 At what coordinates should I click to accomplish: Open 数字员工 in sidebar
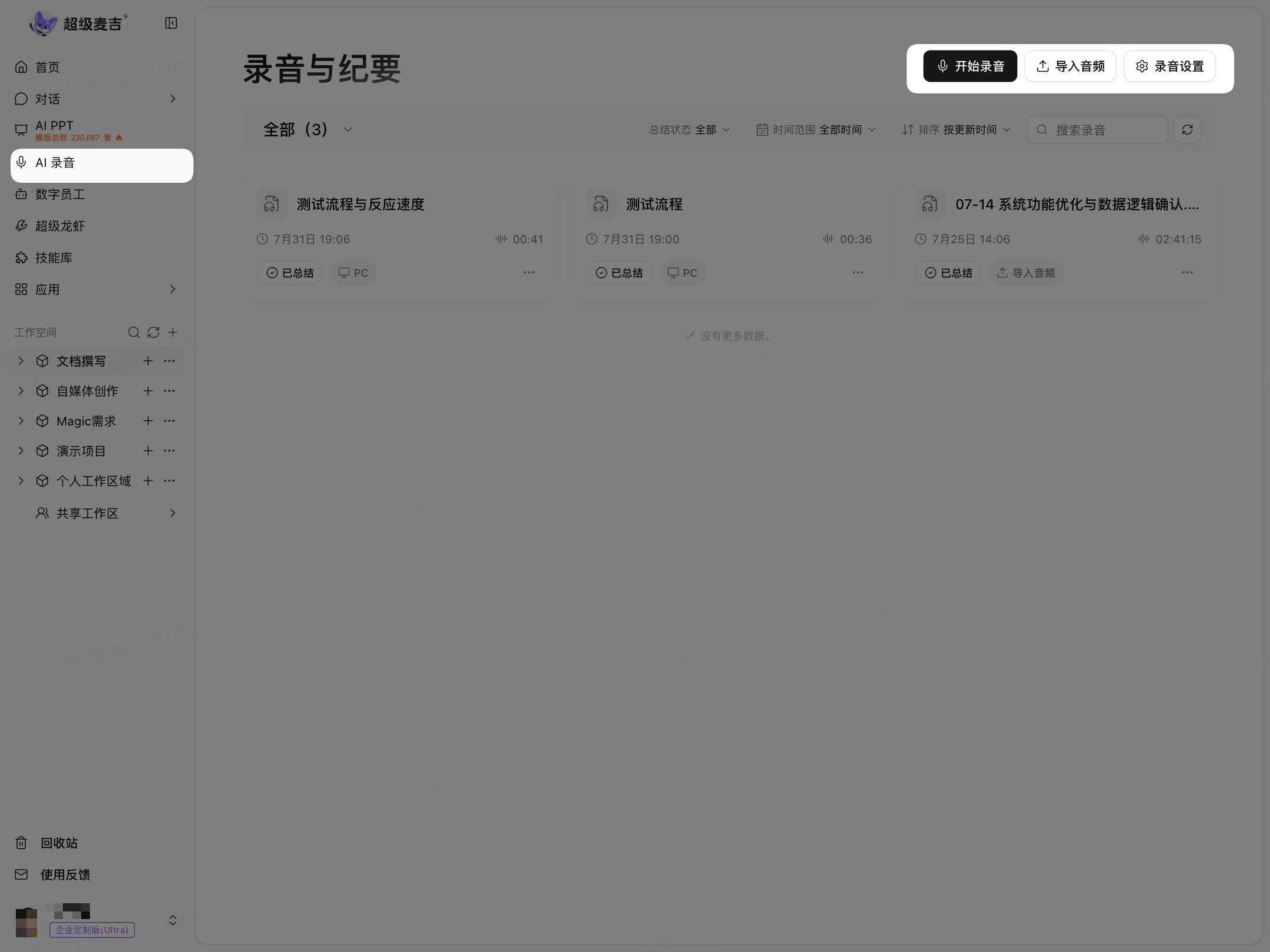coord(97,194)
